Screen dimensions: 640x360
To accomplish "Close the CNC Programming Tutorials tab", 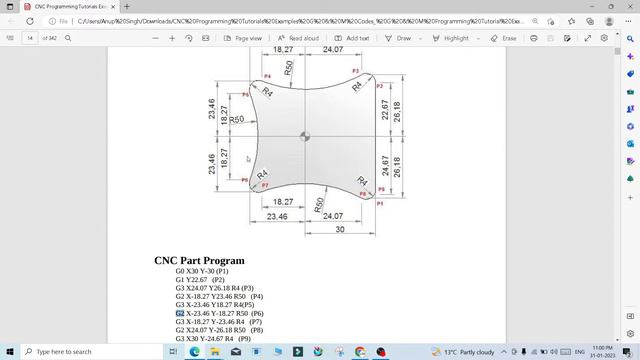I will pos(113,7).
